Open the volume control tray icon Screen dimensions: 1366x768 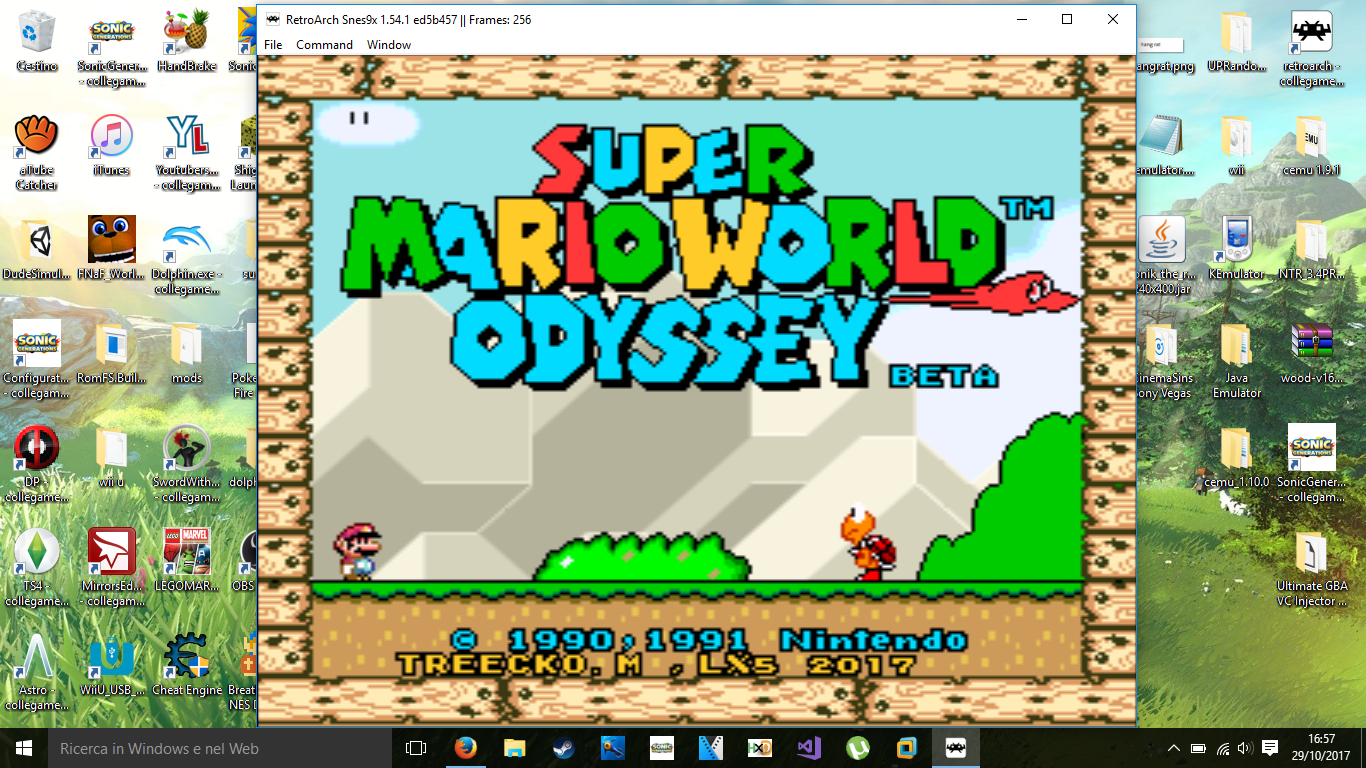[x=1244, y=748]
